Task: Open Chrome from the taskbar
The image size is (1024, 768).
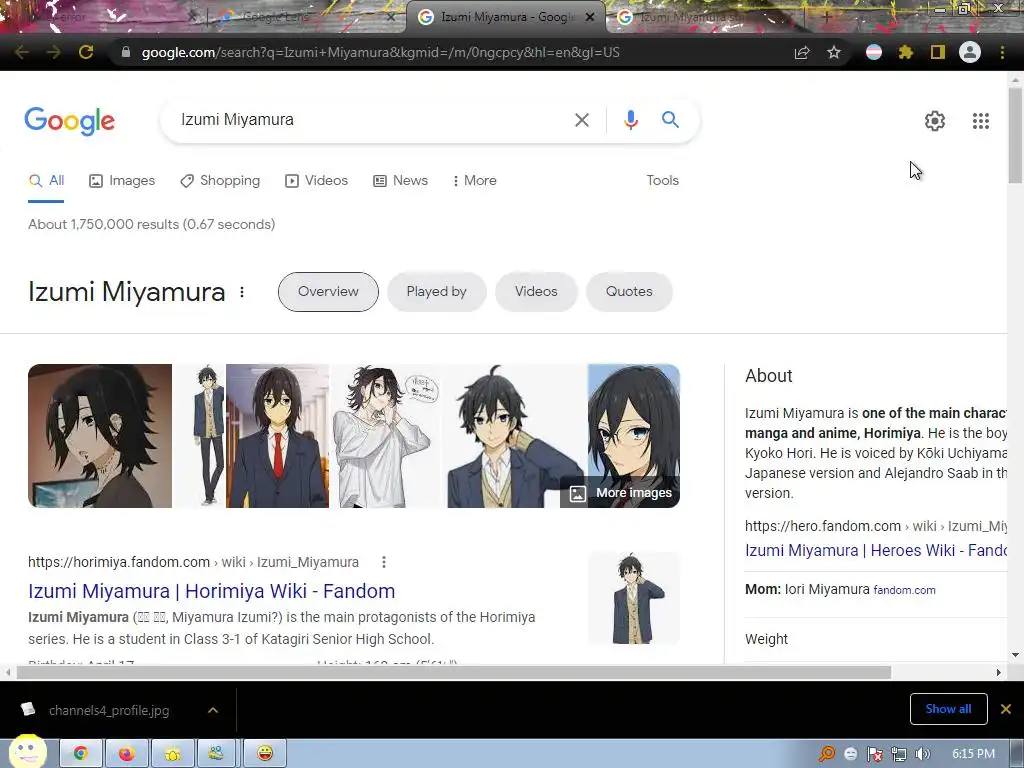Action: [x=81, y=754]
